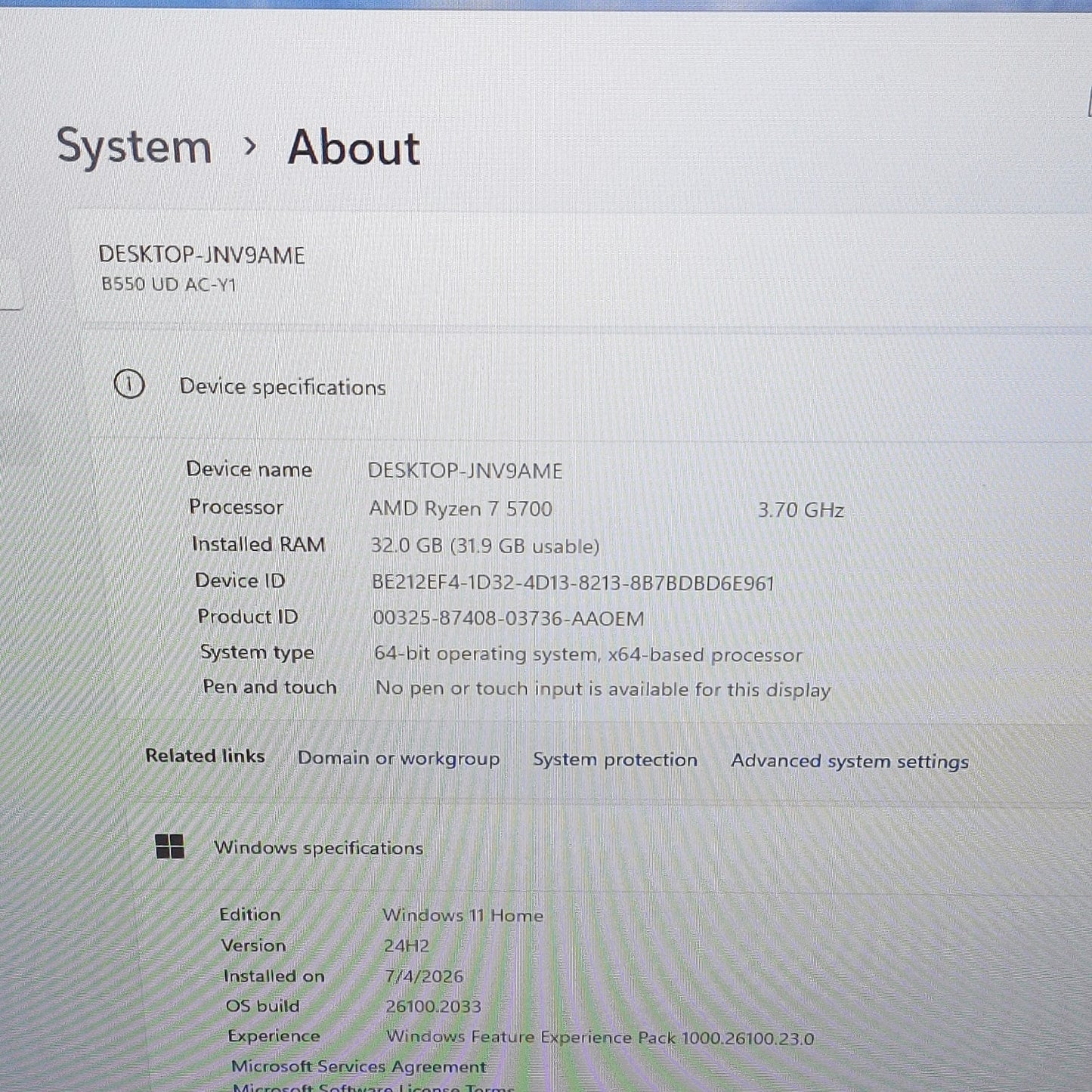Select the No pen or touch input text
The height and width of the screenshot is (1092, 1092).
[603, 689]
